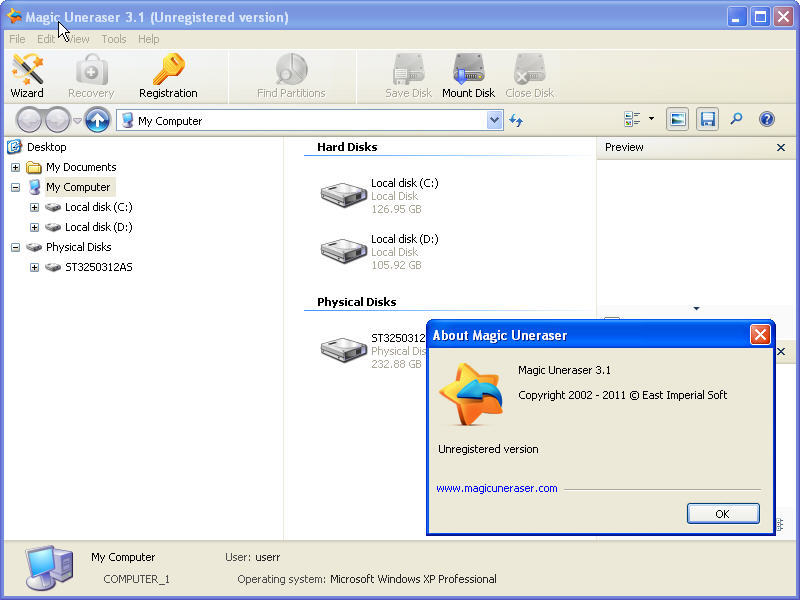Click the Hard Disks section header
The height and width of the screenshot is (600, 800).
coord(347,147)
